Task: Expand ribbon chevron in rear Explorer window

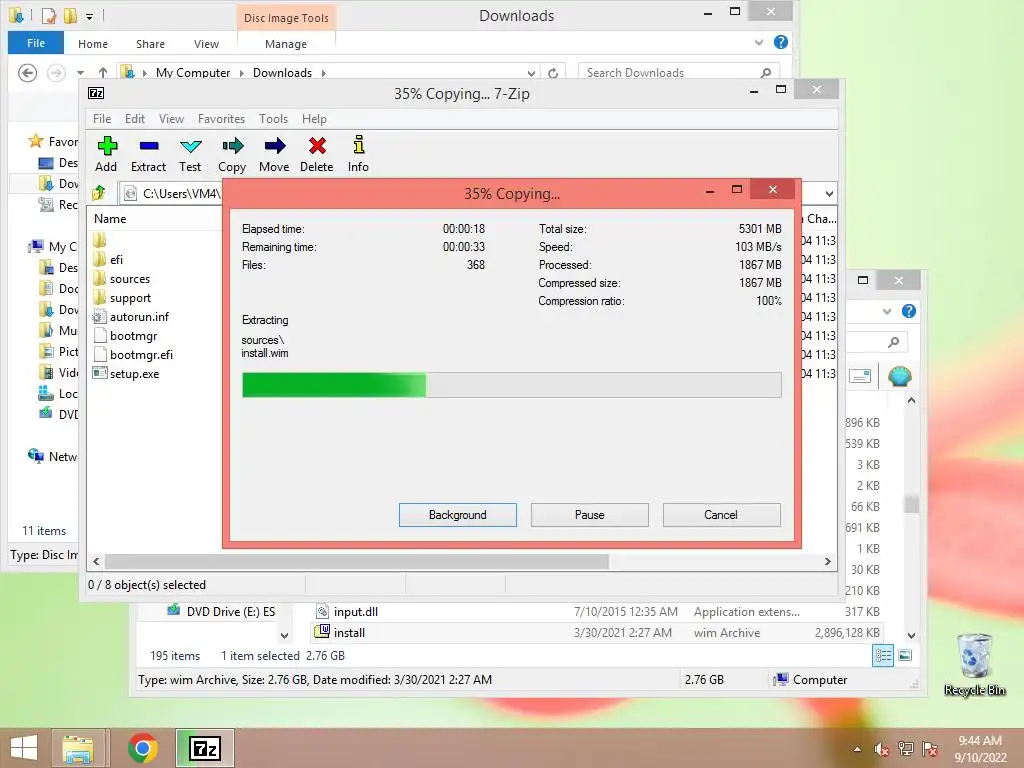Action: (x=887, y=312)
